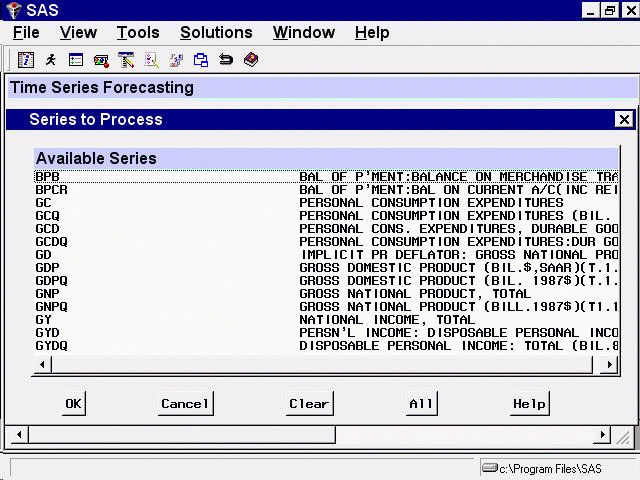640x480 pixels.
Task: Select the GNP series row
Action: coord(326,294)
